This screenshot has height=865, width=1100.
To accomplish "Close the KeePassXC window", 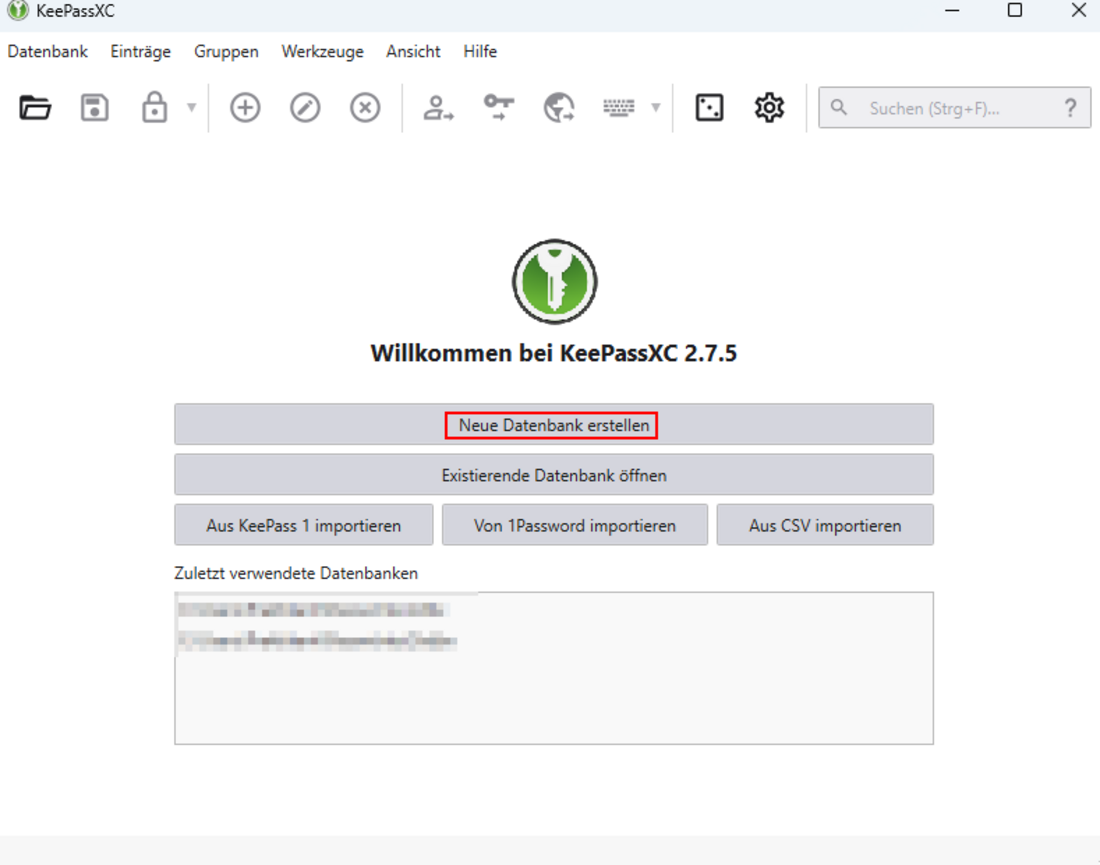I will pyautogui.click(x=1078, y=11).
